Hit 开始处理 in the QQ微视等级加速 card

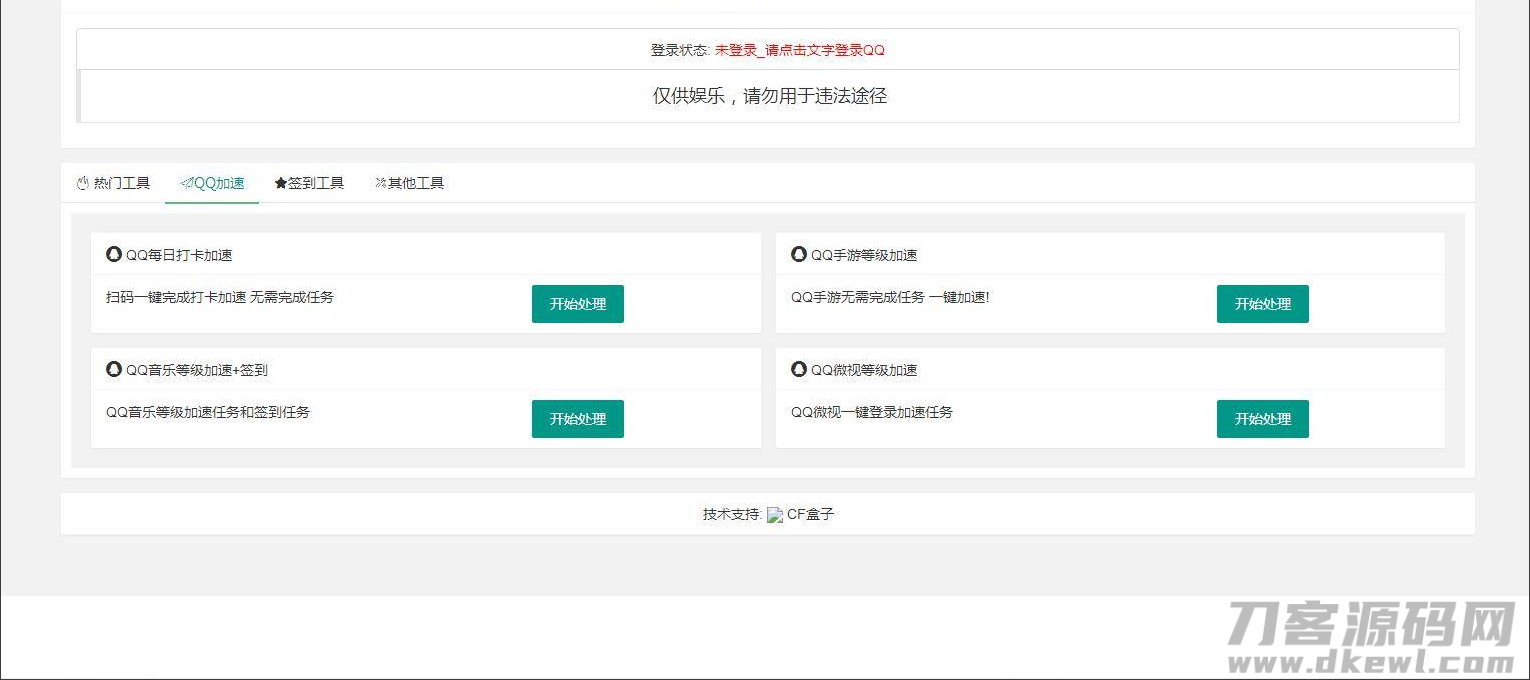click(x=1262, y=419)
